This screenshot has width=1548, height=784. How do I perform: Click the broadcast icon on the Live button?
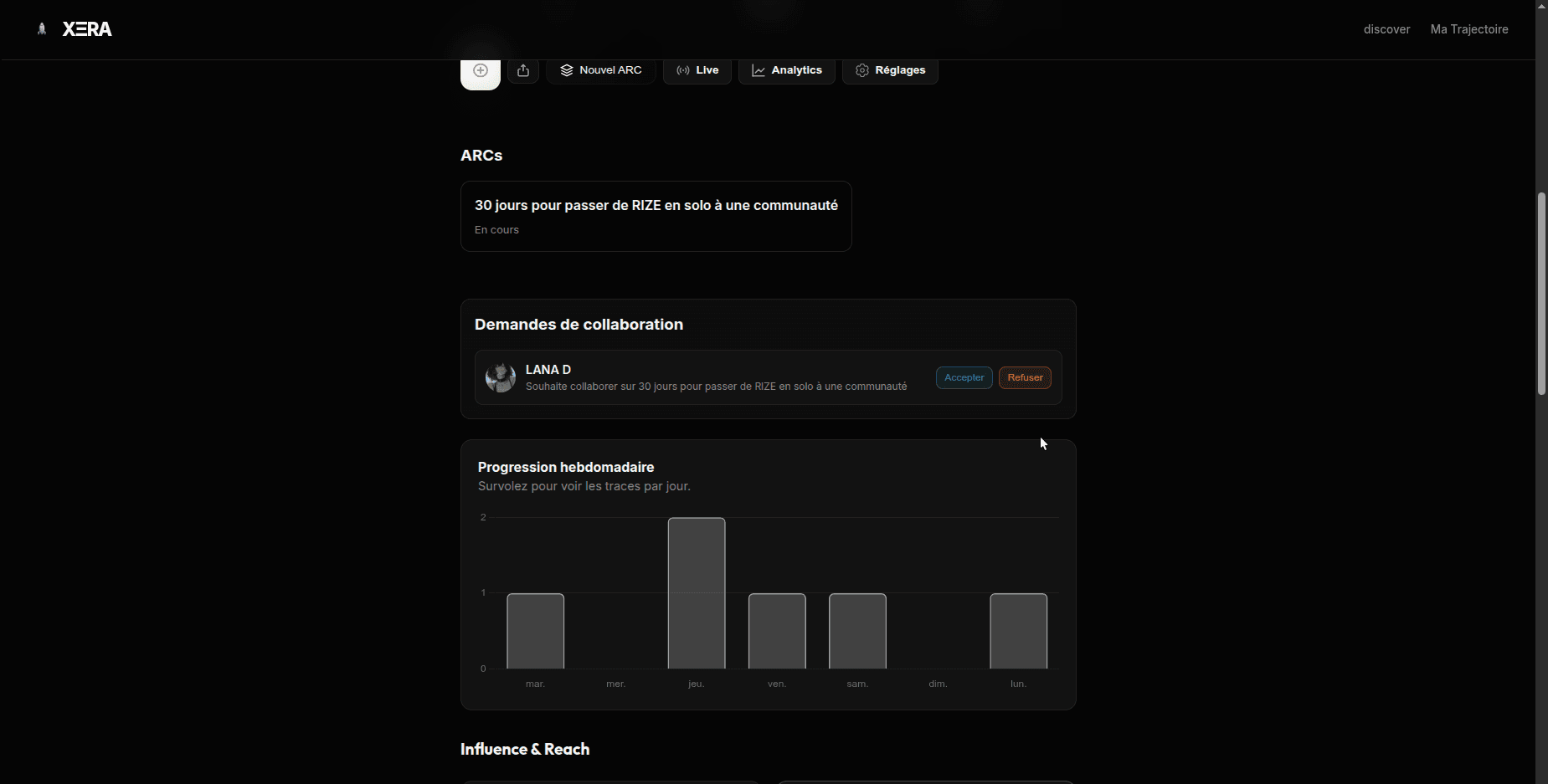(x=681, y=70)
